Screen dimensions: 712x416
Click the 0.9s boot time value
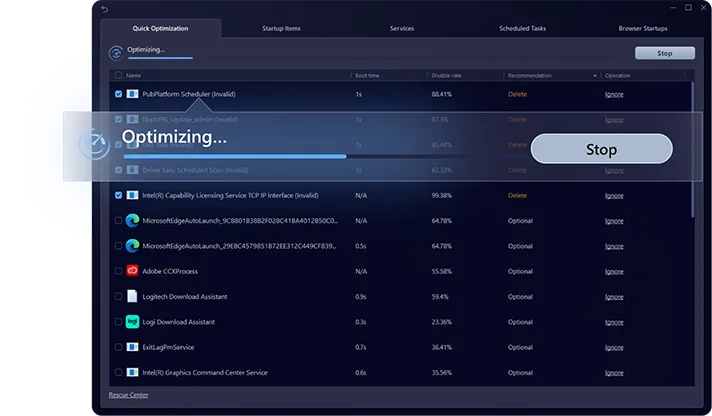coord(361,297)
